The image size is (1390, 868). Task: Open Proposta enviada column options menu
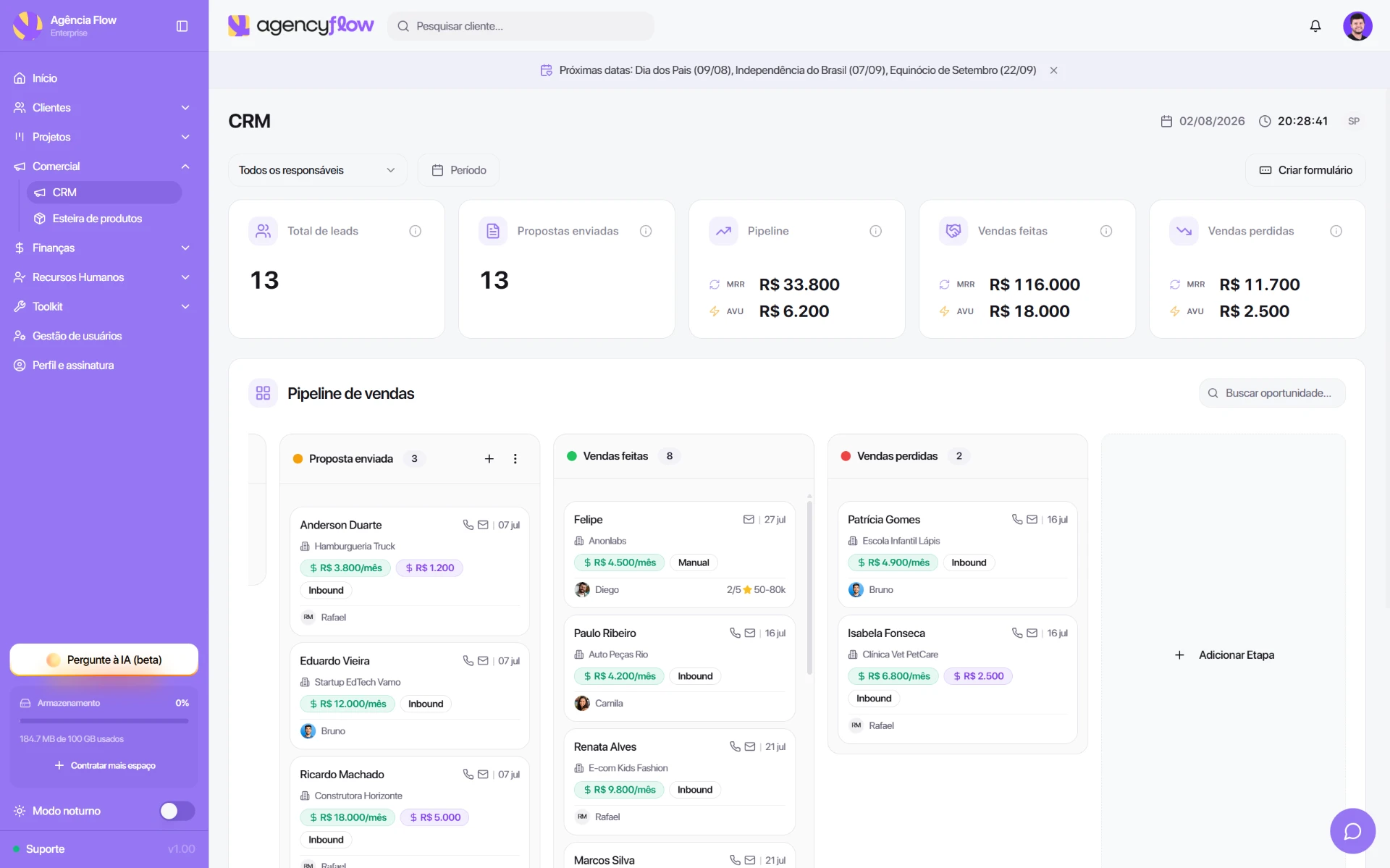[x=515, y=459]
